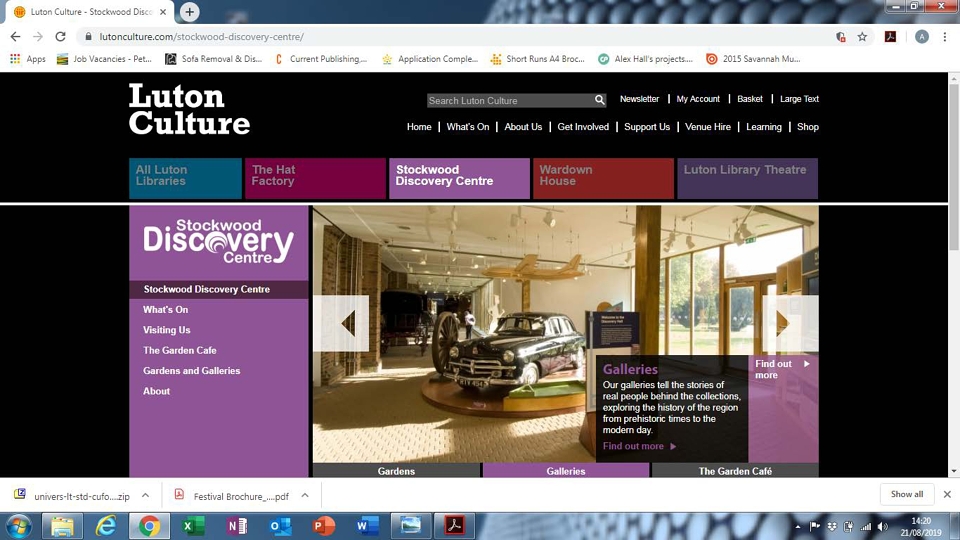Open Outlook from the taskbar

(280, 526)
